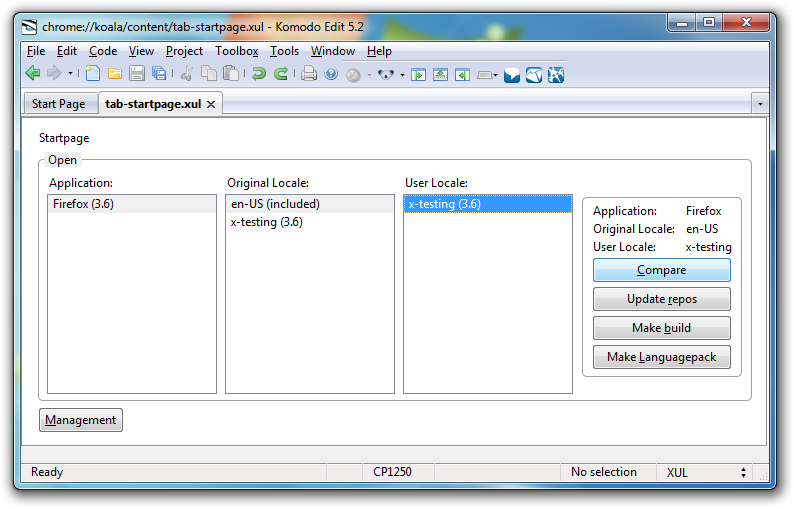Image resolution: width=794 pixels, height=509 pixels.
Task: Select x-testing (3.6) in User Locale list
Action: pyautogui.click(x=488, y=204)
